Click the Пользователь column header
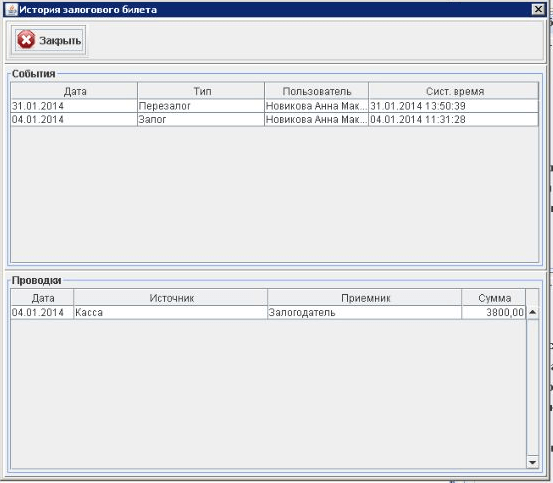 point(316,91)
